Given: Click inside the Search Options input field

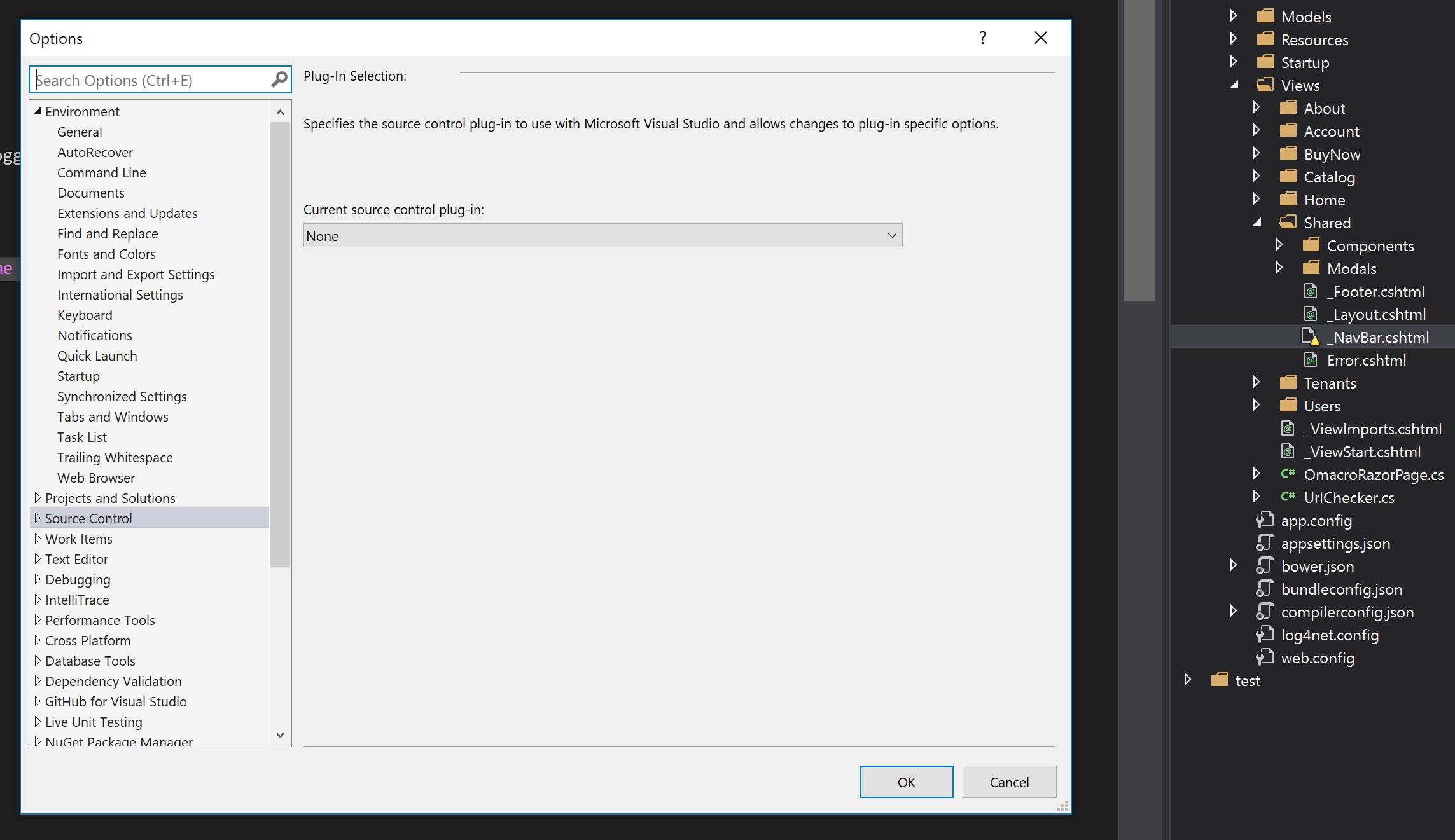Looking at the screenshot, I should (146, 79).
